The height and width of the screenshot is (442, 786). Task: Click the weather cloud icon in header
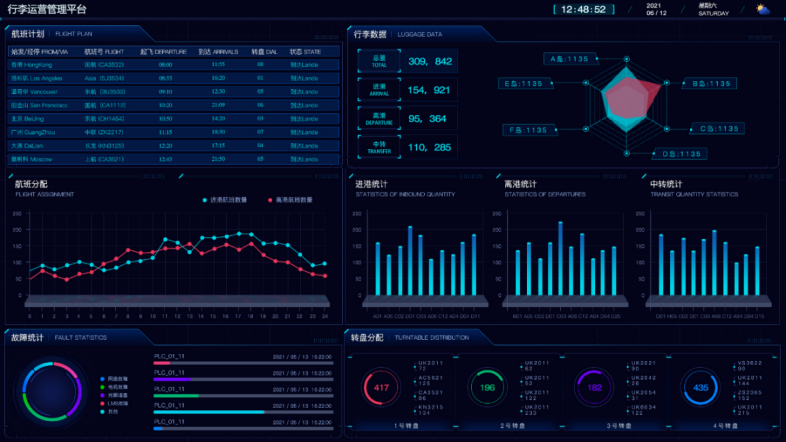tap(763, 10)
